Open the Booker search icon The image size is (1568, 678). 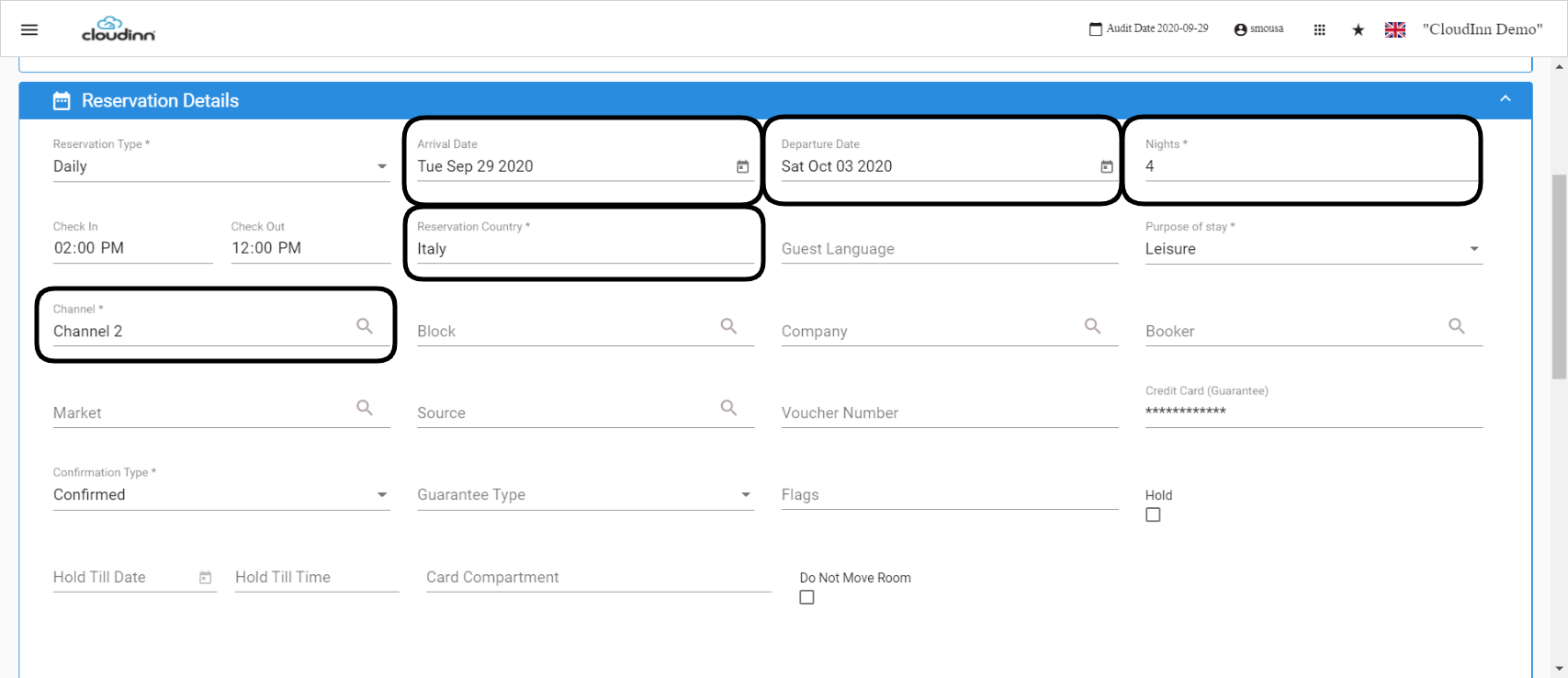1457,326
